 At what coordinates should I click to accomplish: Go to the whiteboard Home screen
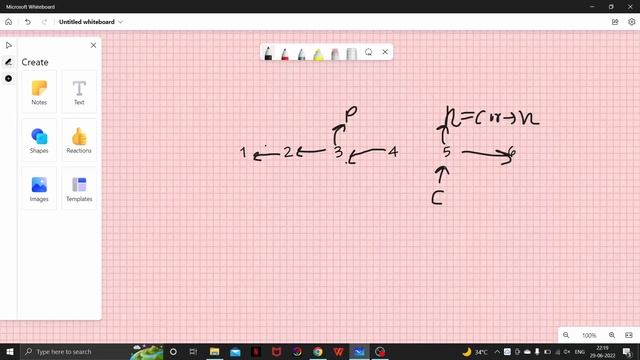(x=9, y=22)
